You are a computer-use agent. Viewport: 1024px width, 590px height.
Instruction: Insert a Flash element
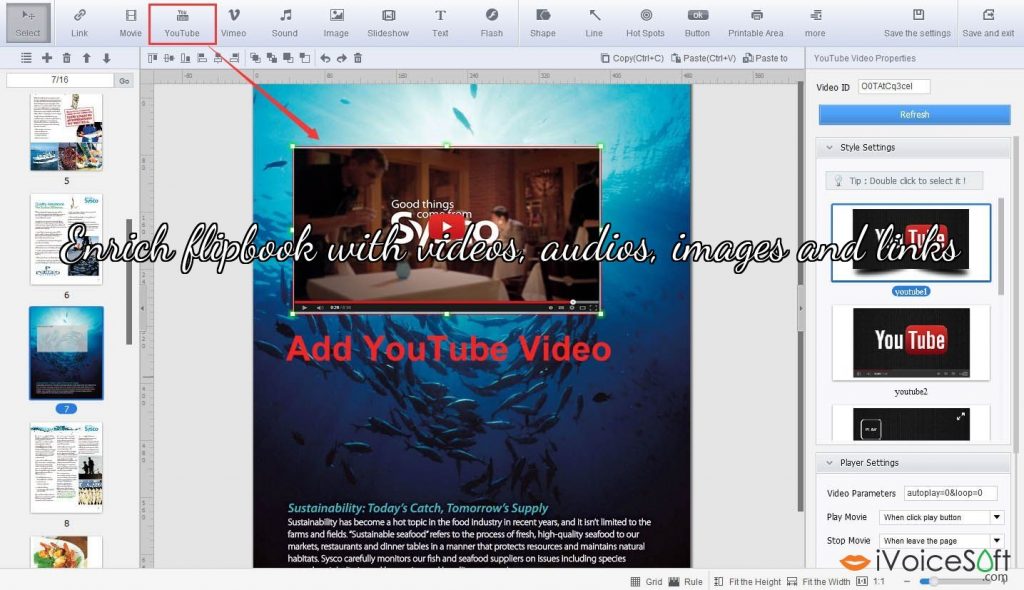click(492, 23)
